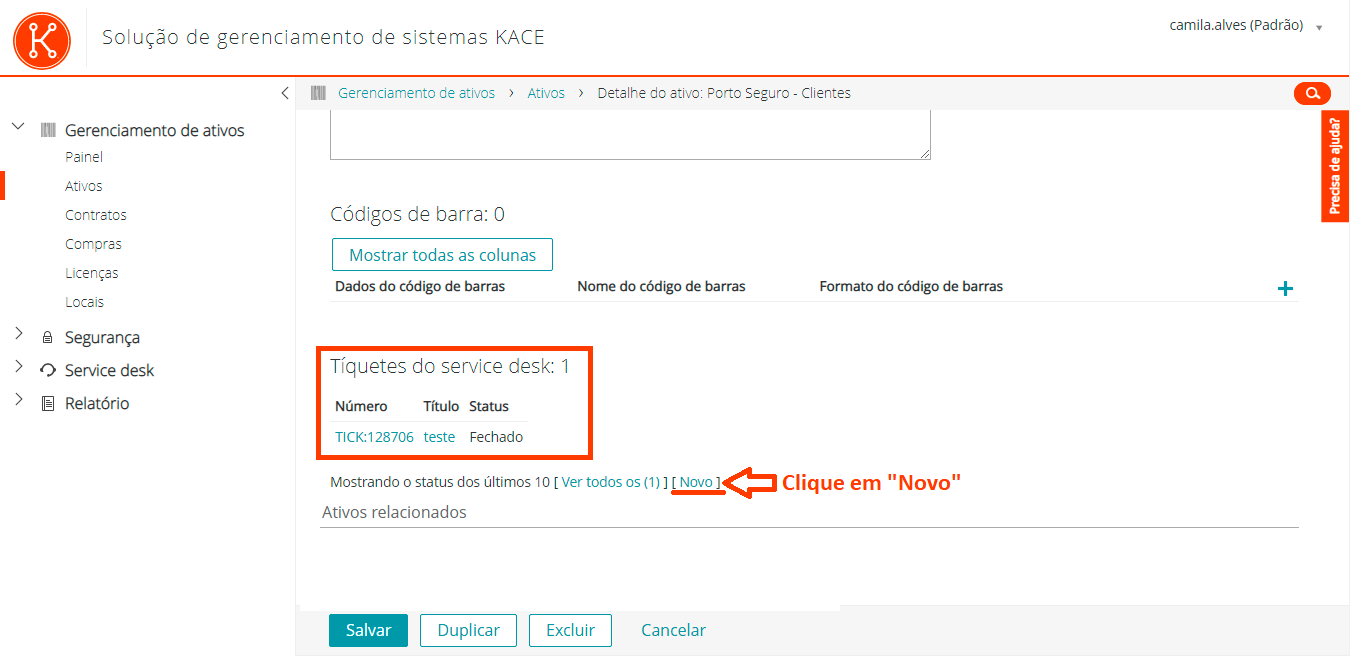Click the Gerenciamento de ativos breadcrumb link

point(416,93)
